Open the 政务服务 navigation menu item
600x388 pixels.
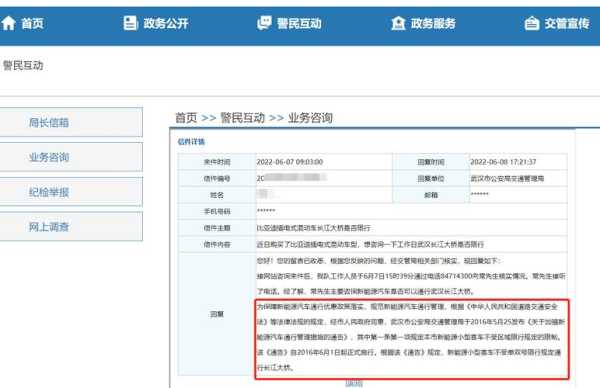433,24
